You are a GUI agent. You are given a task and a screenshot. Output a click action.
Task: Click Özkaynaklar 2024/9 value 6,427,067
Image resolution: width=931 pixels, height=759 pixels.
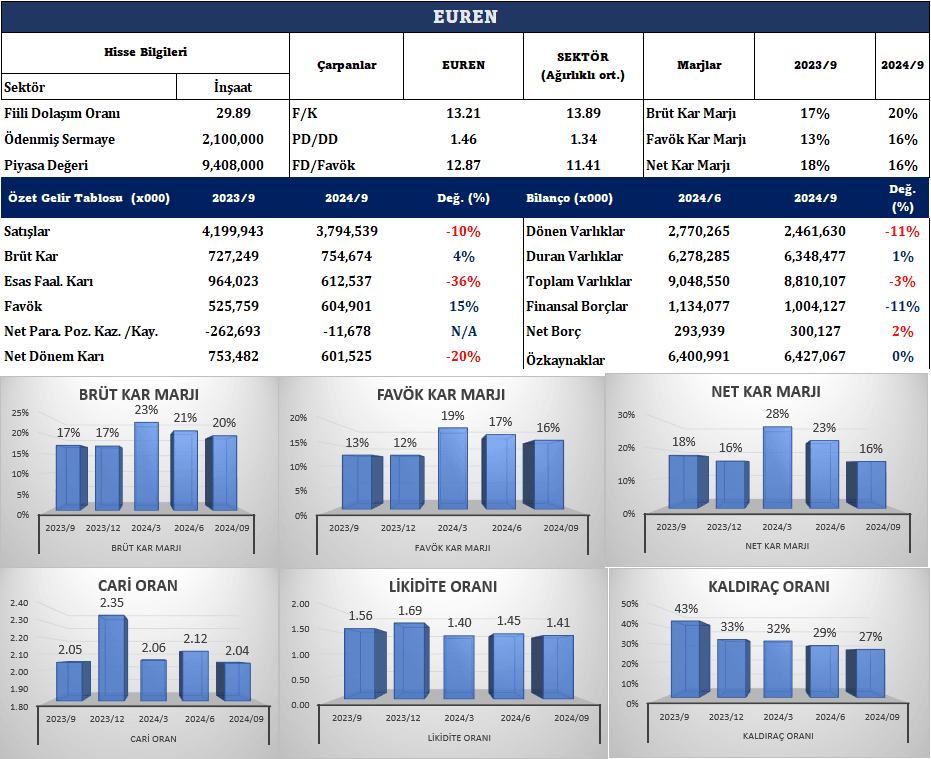click(815, 356)
